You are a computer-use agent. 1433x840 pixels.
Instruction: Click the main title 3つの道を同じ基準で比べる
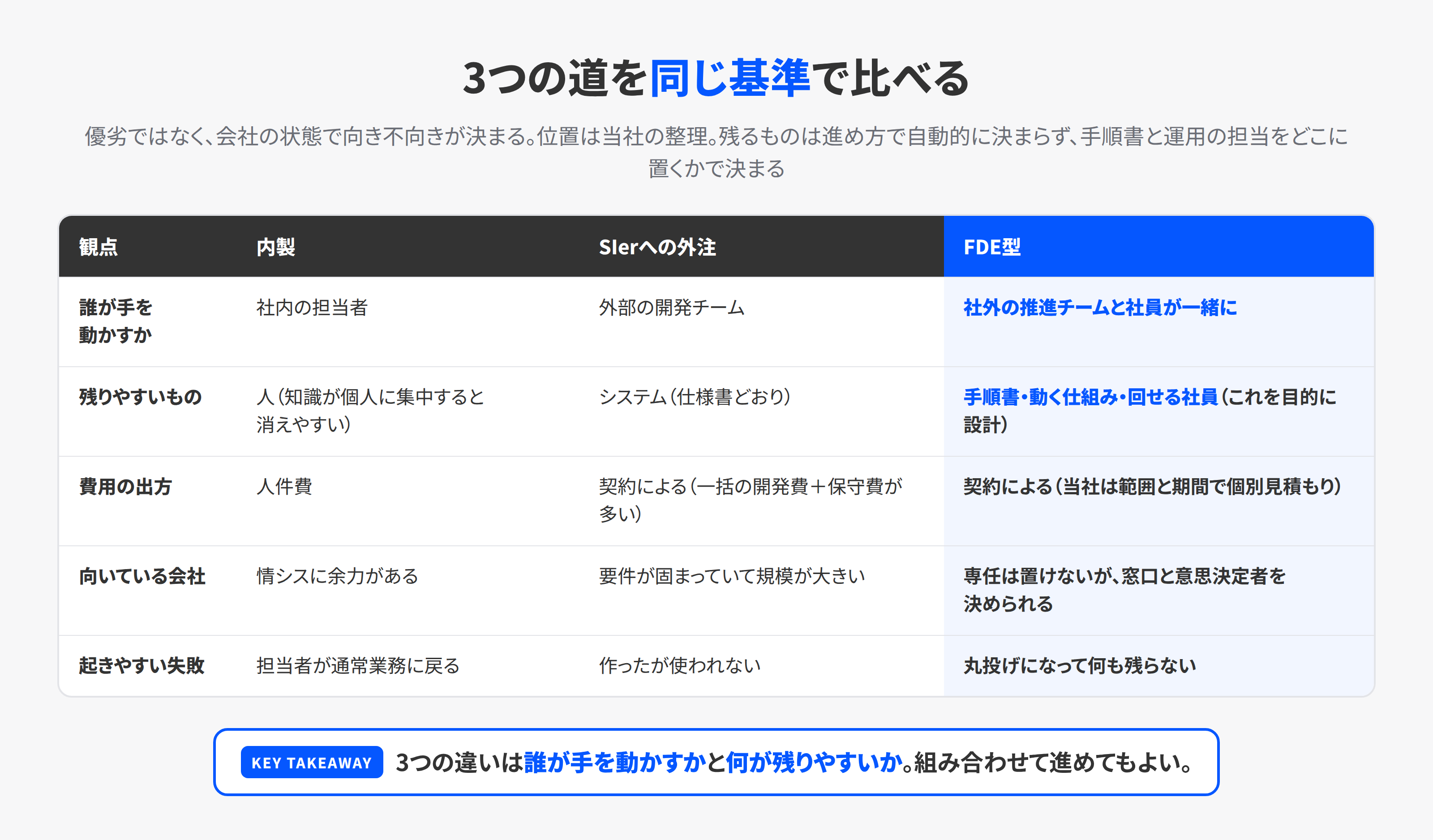click(x=716, y=78)
